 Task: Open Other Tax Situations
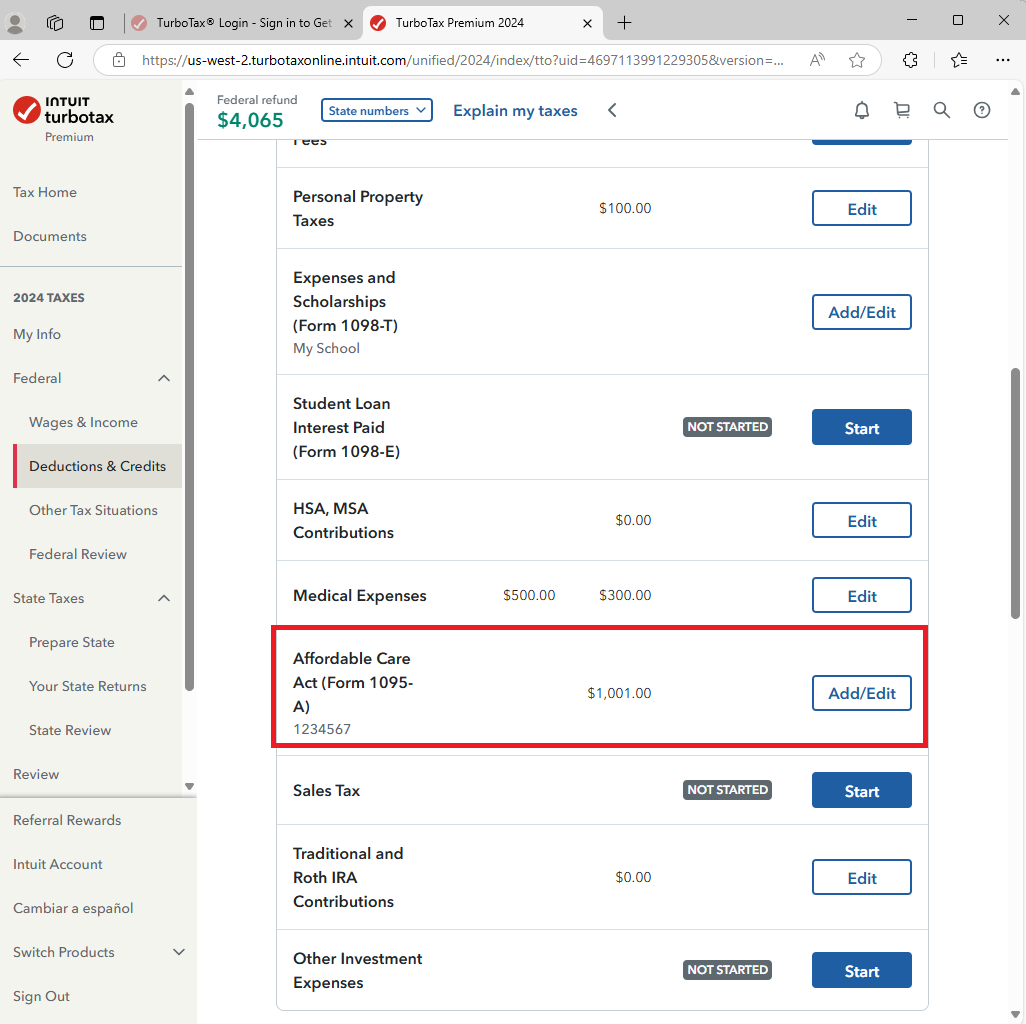pyautogui.click(x=93, y=510)
